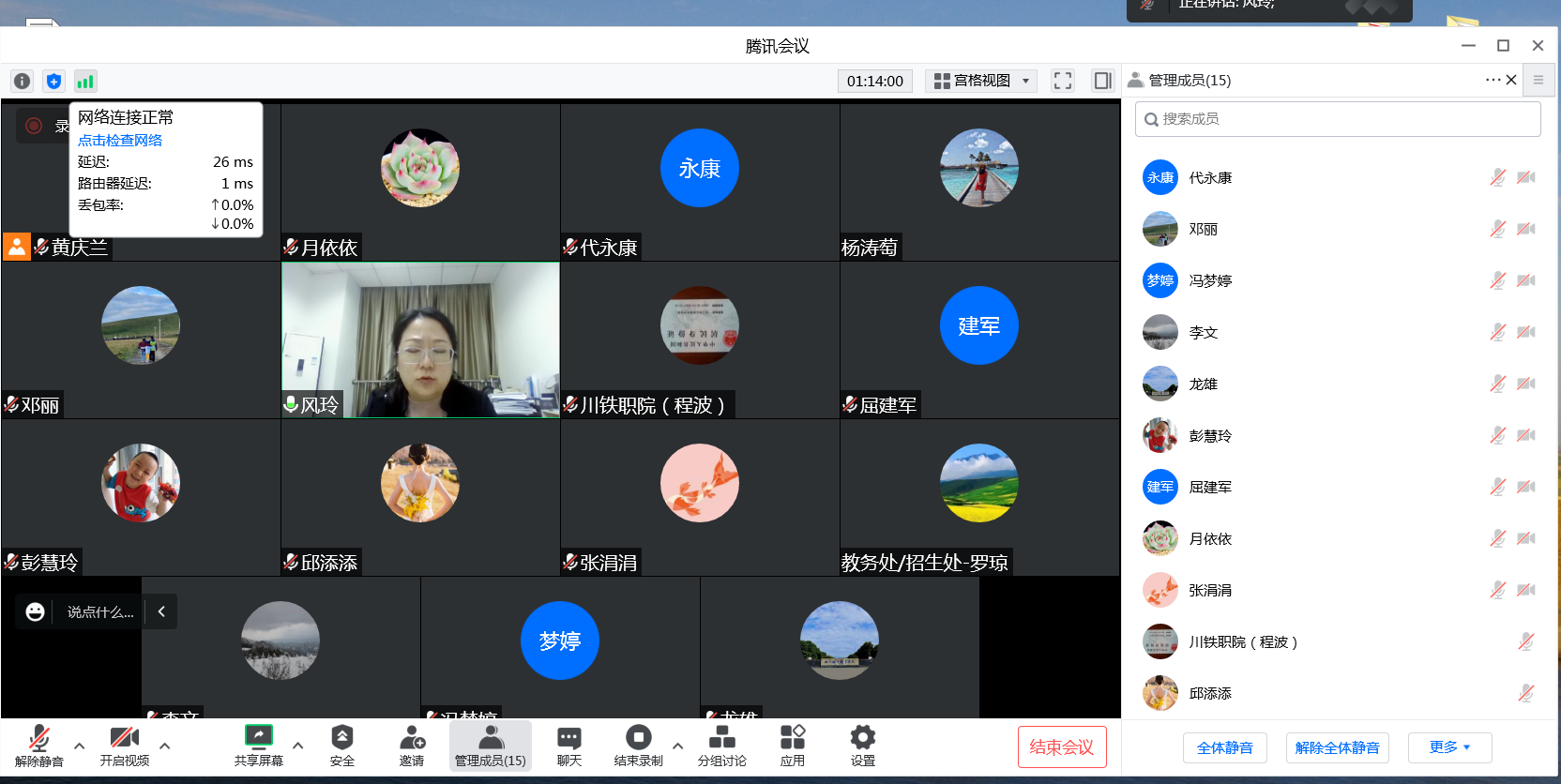
Task: Click the member search field
Action: [x=1337, y=119]
